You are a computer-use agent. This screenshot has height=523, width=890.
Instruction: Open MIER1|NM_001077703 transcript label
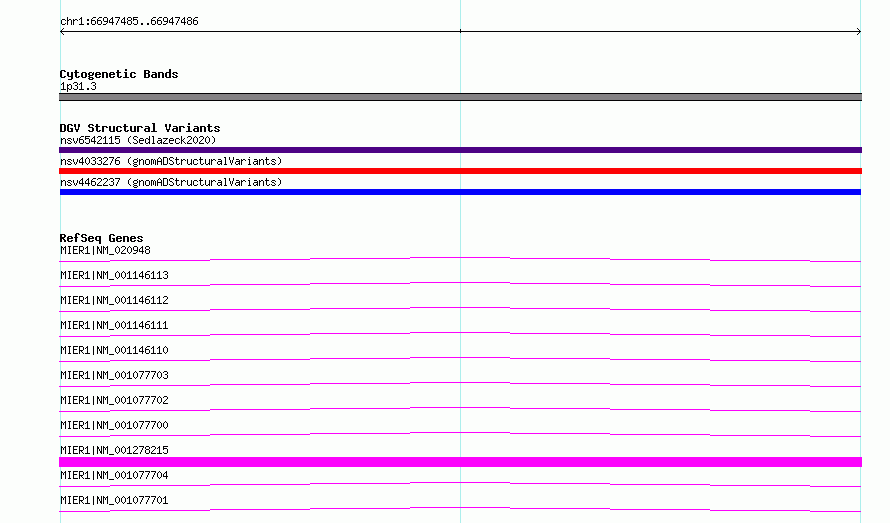114,375
